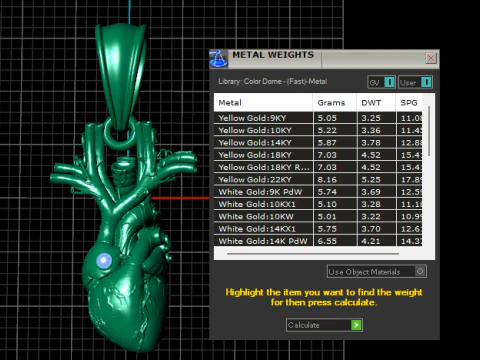Sort by the DWT column header
The image size is (480, 360).
point(376,103)
